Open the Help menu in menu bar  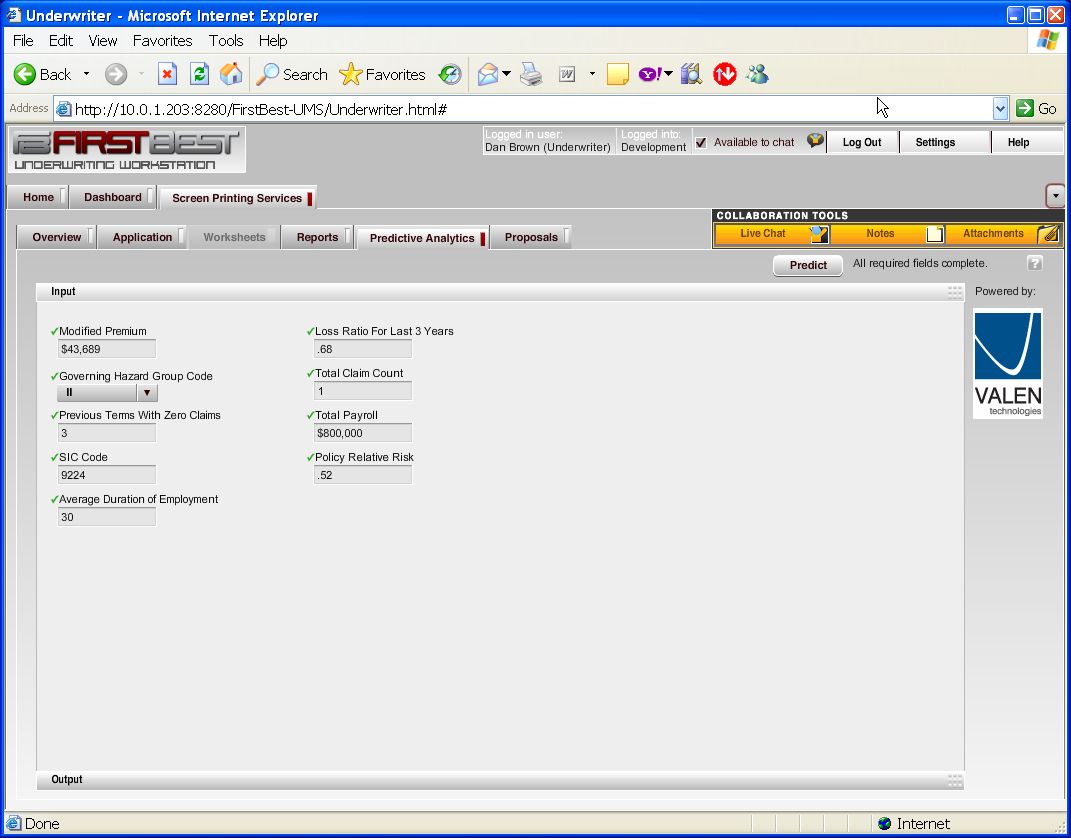(273, 41)
